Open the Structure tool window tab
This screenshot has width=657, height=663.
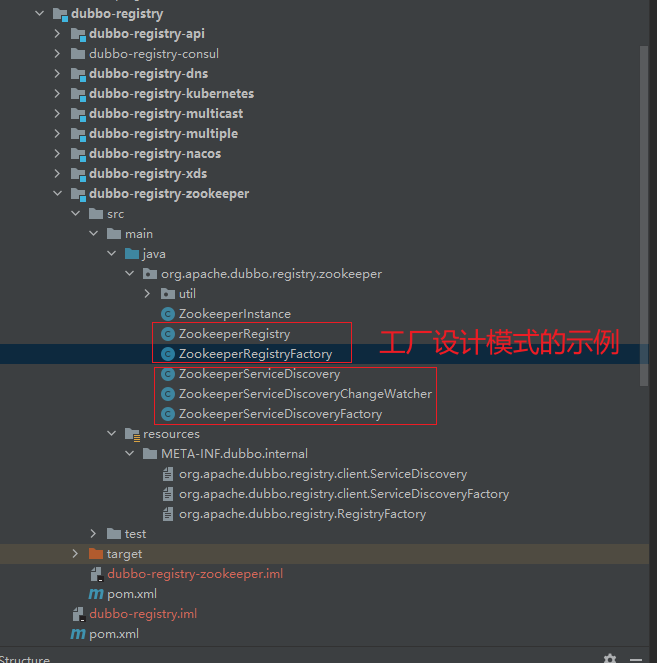25,659
